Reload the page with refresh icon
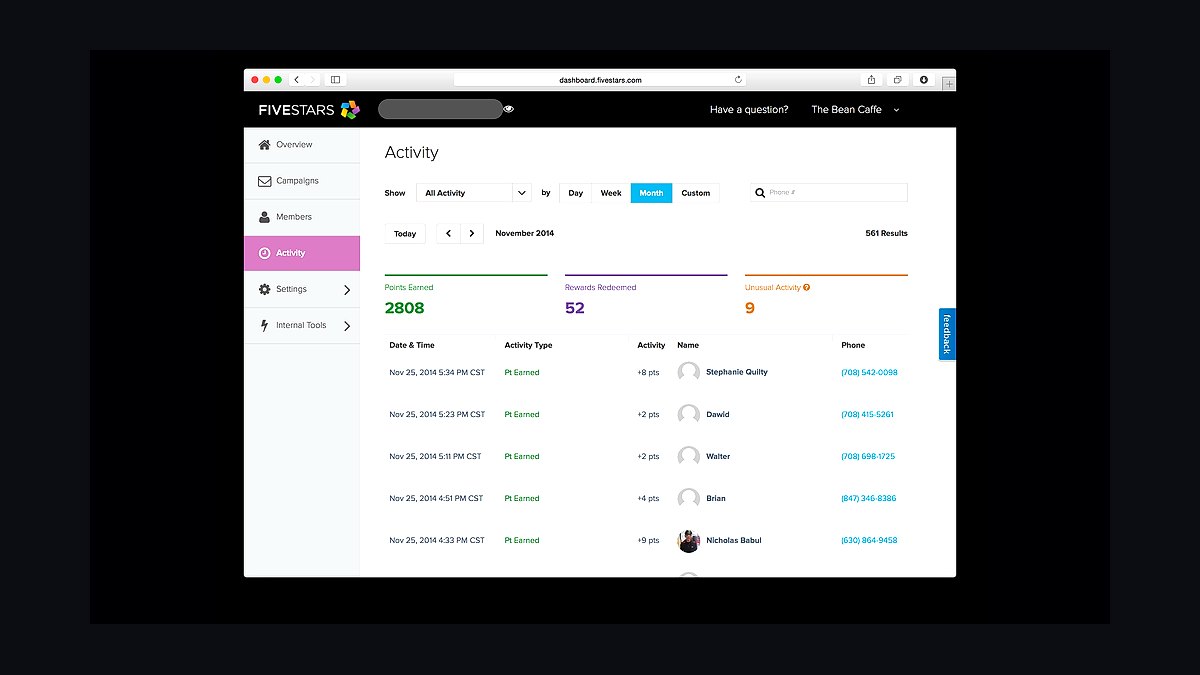The width and height of the screenshot is (1200, 675). click(x=738, y=80)
